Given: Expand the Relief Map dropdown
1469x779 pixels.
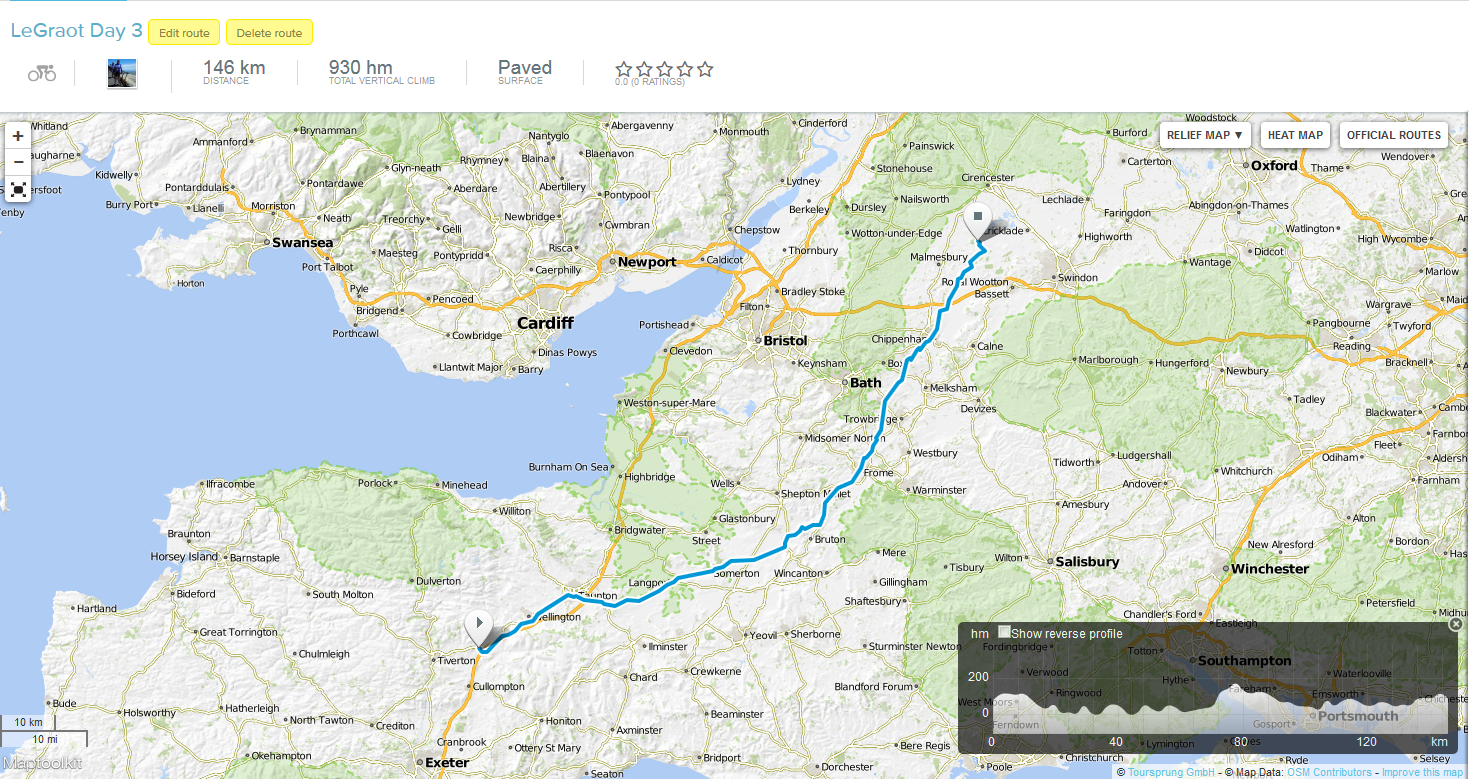Looking at the screenshot, I should pyautogui.click(x=1205, y=135).
